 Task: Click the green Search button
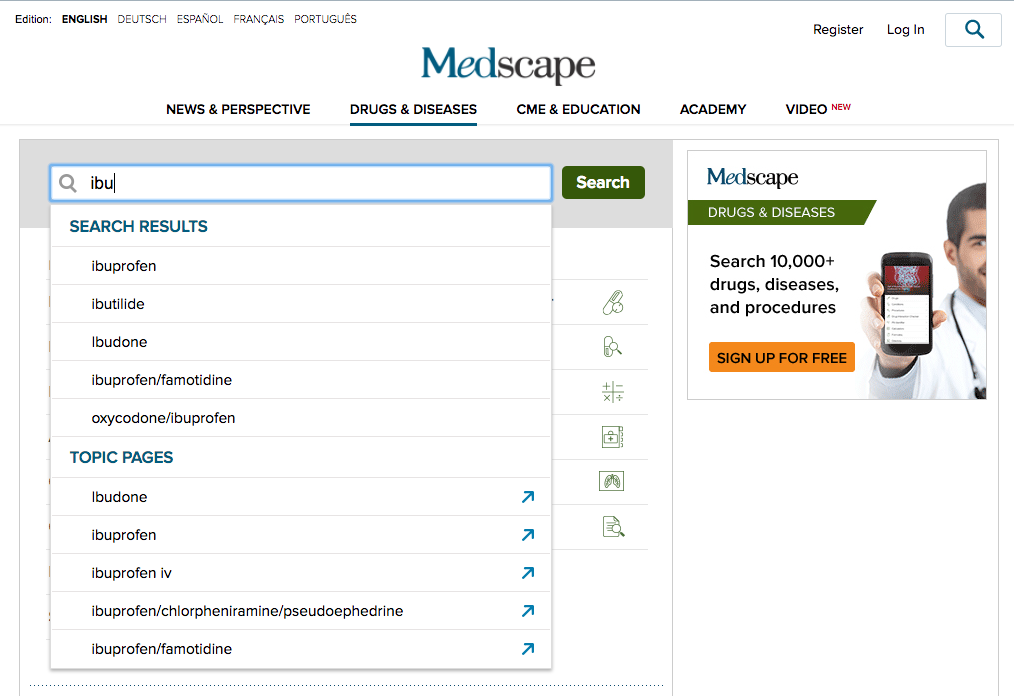click(x=603, y=182)
